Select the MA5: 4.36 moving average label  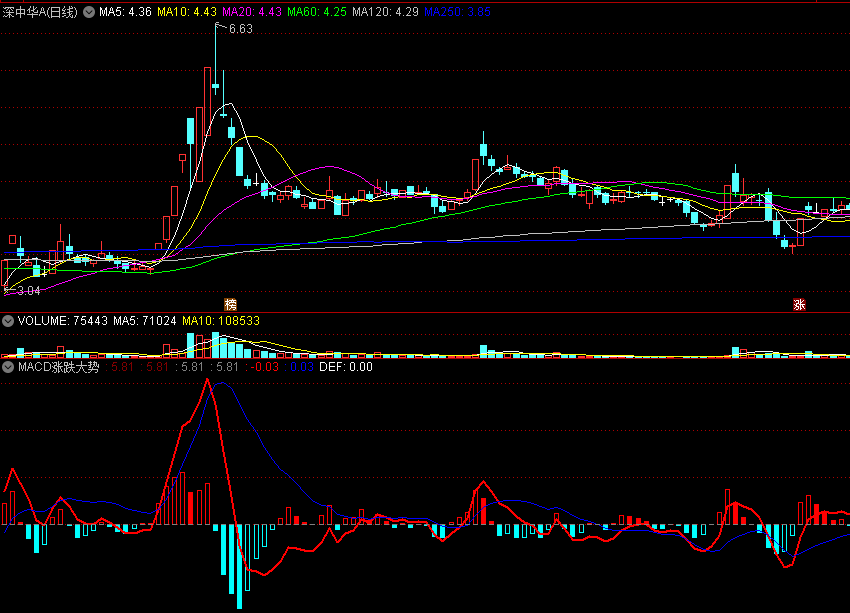[125, 12]
